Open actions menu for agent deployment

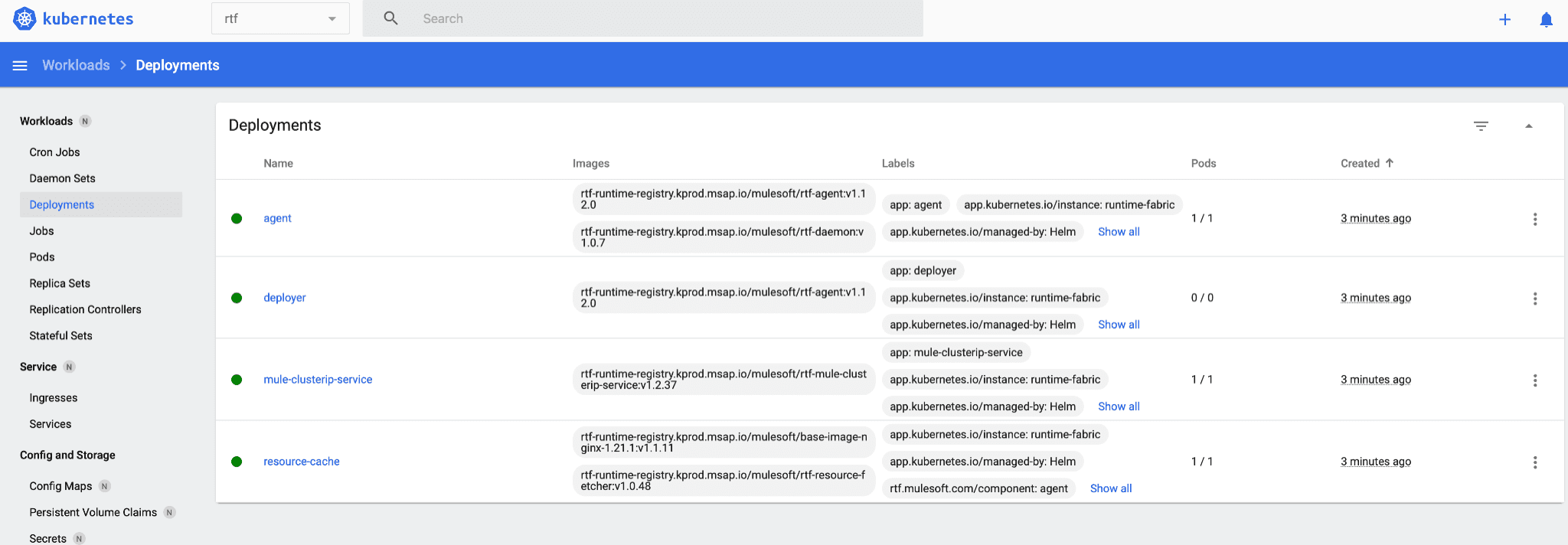(x=1534, y=219)
